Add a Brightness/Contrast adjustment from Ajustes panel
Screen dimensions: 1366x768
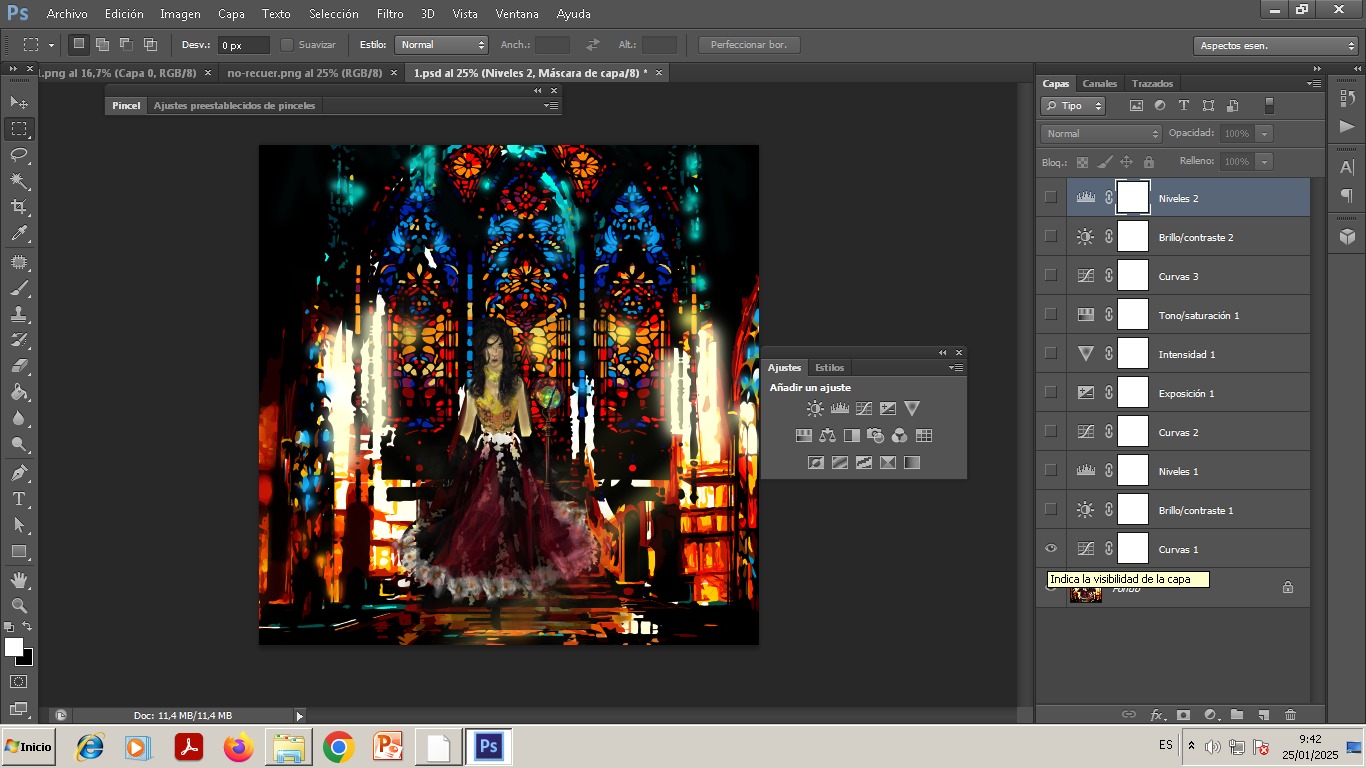point(816,408)
